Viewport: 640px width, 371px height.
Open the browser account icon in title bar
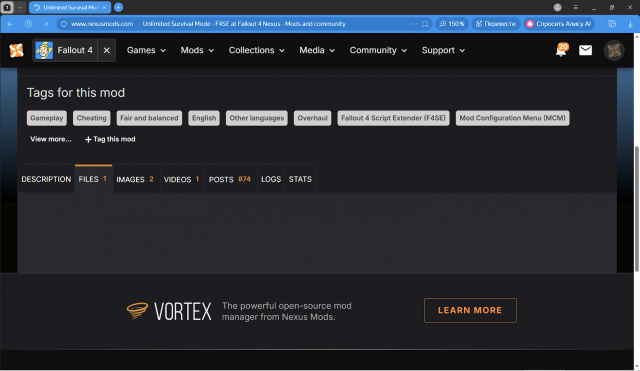[558, 7]
